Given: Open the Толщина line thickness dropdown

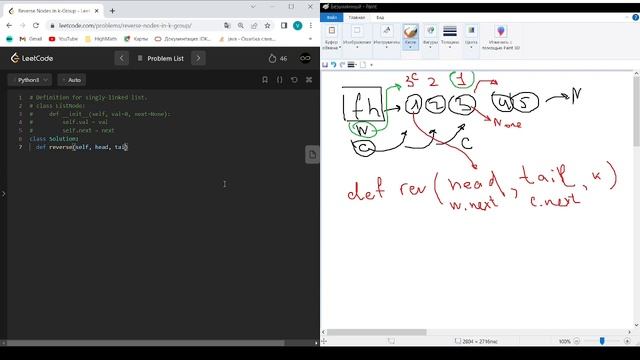Looking at the screenshot, I should (x=450, y=37).
